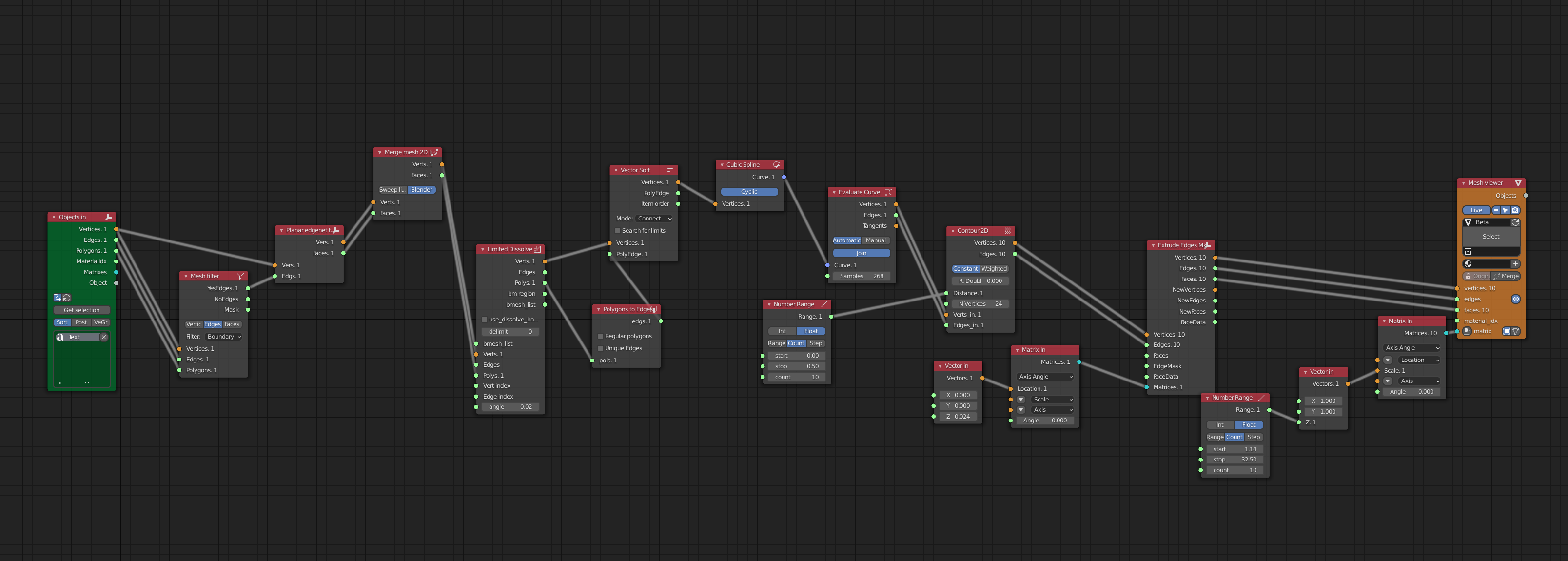
Task: Click the plus icon on Mesh viewer material field
Action: 1516,264
